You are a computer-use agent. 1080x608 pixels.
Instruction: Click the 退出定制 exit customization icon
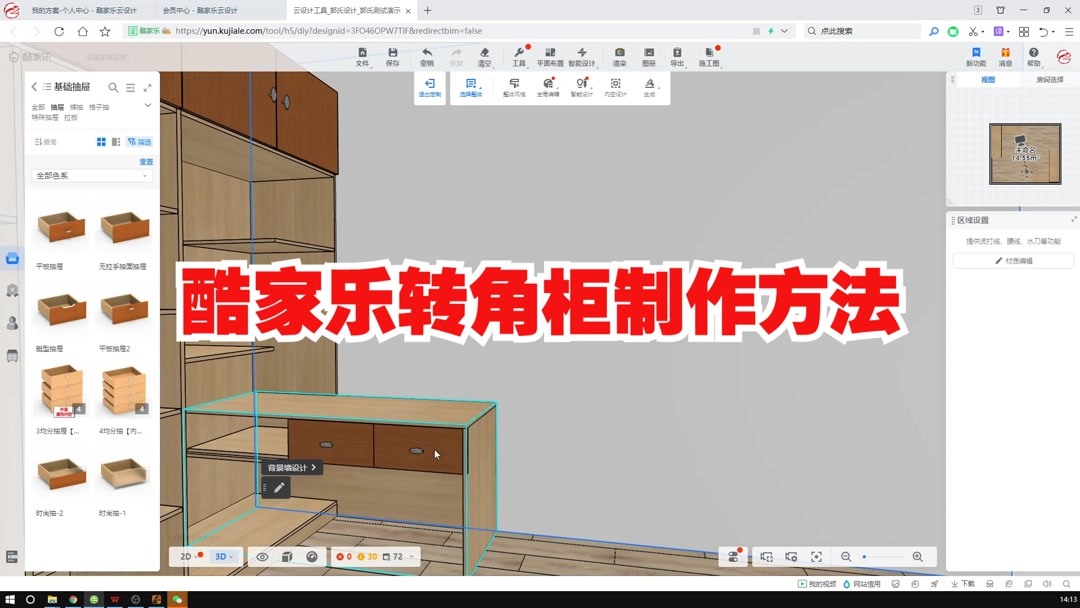(x=429, y=88)
